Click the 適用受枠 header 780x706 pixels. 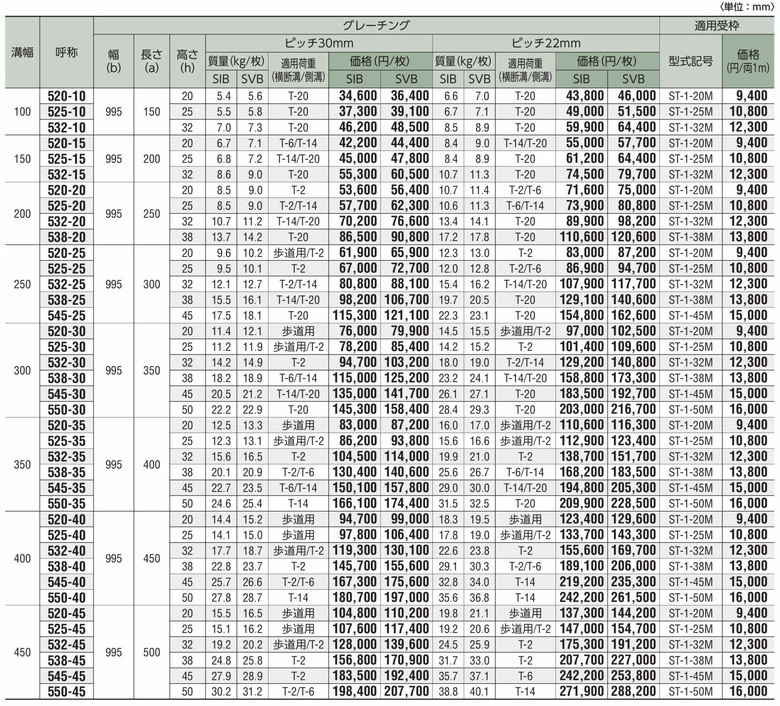(717, 25)
